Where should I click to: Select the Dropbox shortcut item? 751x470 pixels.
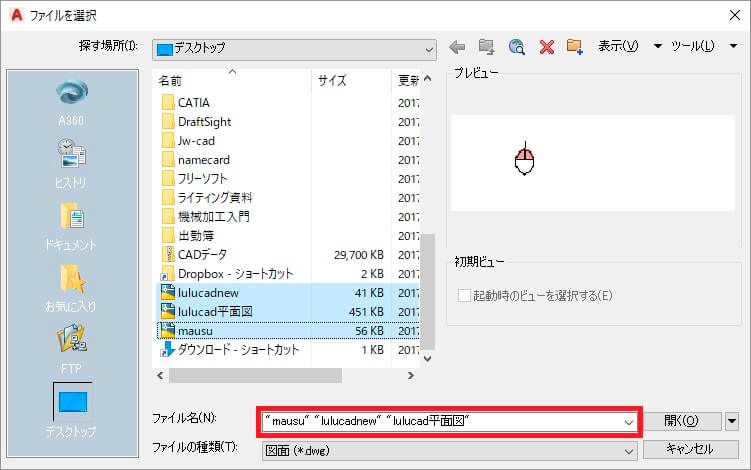[x=227, y=274]
